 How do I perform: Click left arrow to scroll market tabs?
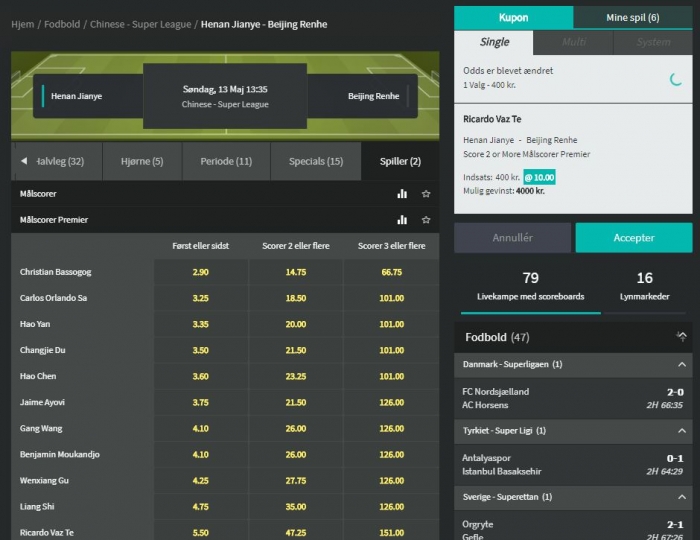coord(24,161)
